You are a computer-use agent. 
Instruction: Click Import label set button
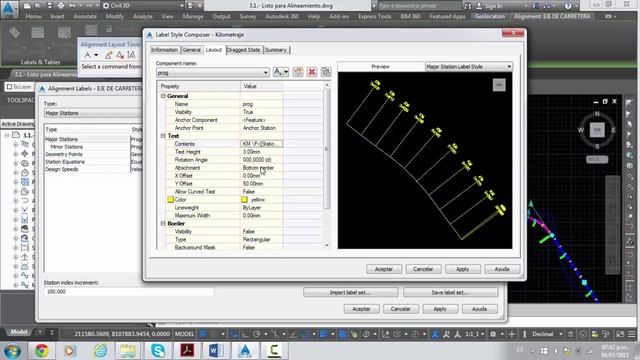pyautogui.click(x=351, y=292)
